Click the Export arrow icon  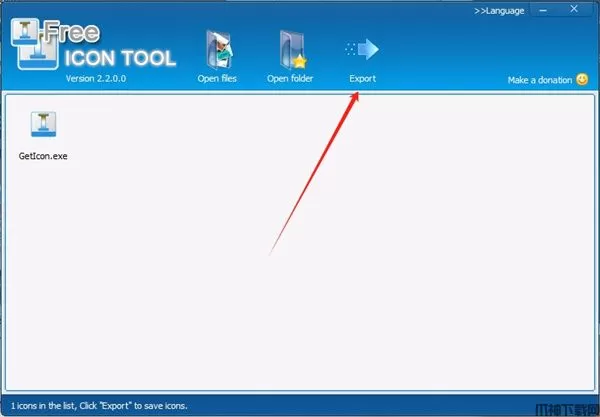[362, 49]
